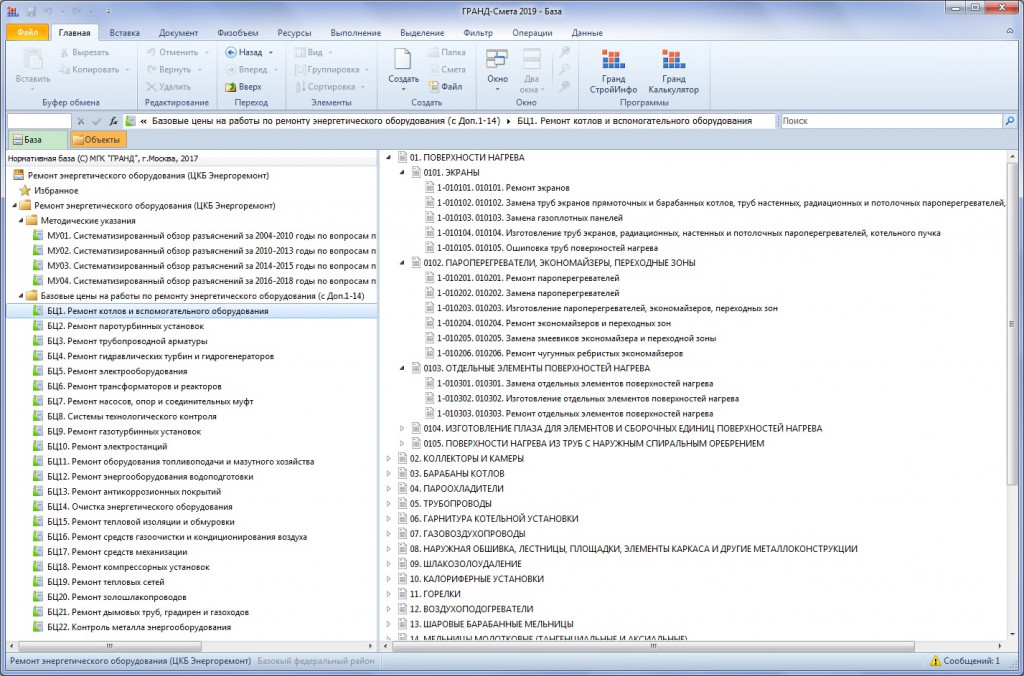1024x676 pixels.
Task: Switch to the Объекты panel tab
Action: coord(97,140)
